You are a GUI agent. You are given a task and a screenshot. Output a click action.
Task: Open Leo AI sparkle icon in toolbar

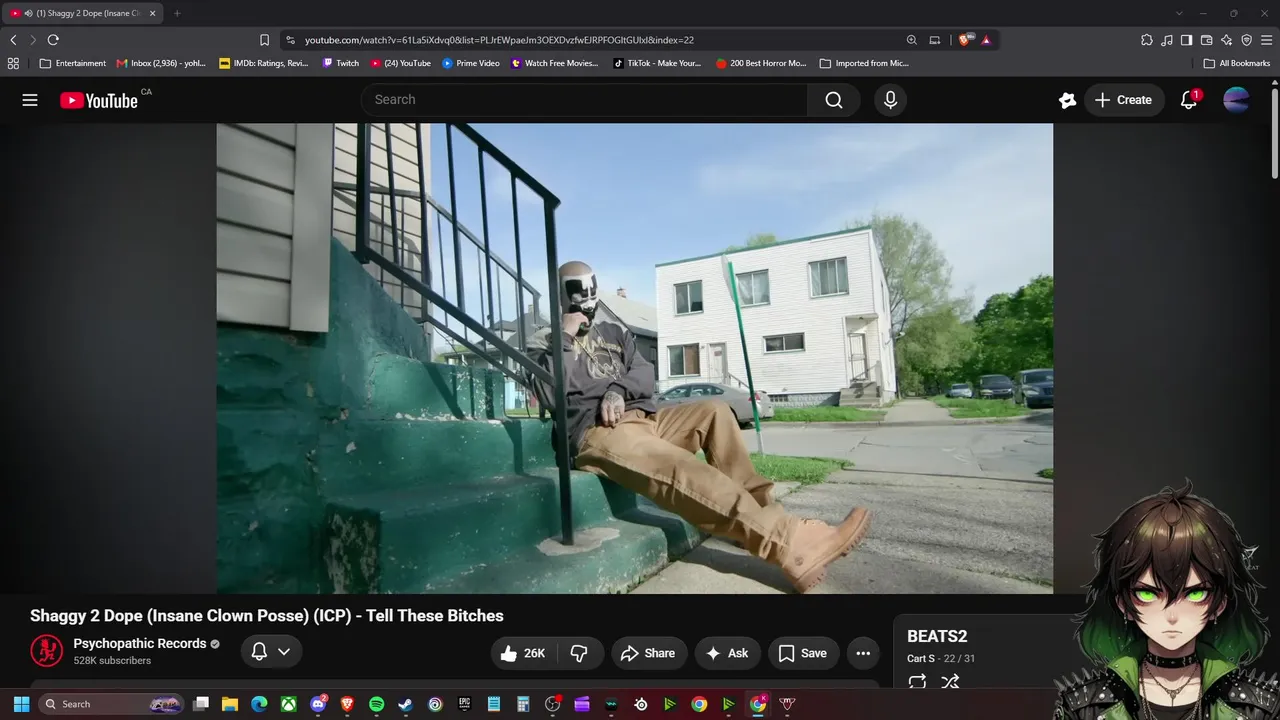pos(1226,40)
